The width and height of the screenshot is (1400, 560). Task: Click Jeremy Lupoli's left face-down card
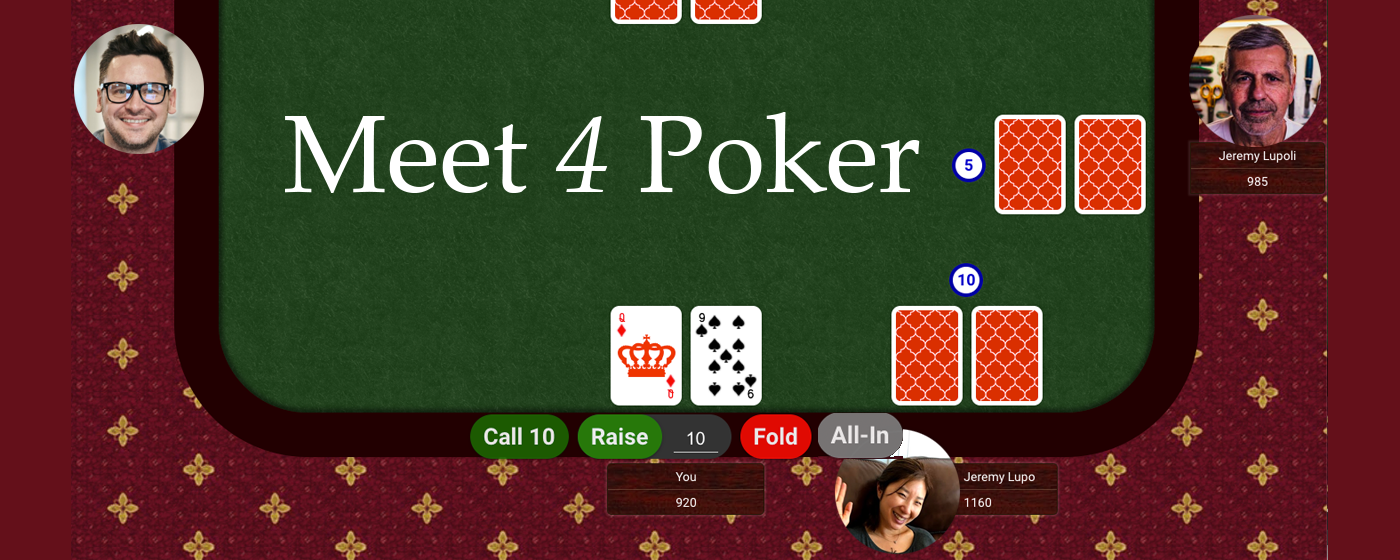1030,165
